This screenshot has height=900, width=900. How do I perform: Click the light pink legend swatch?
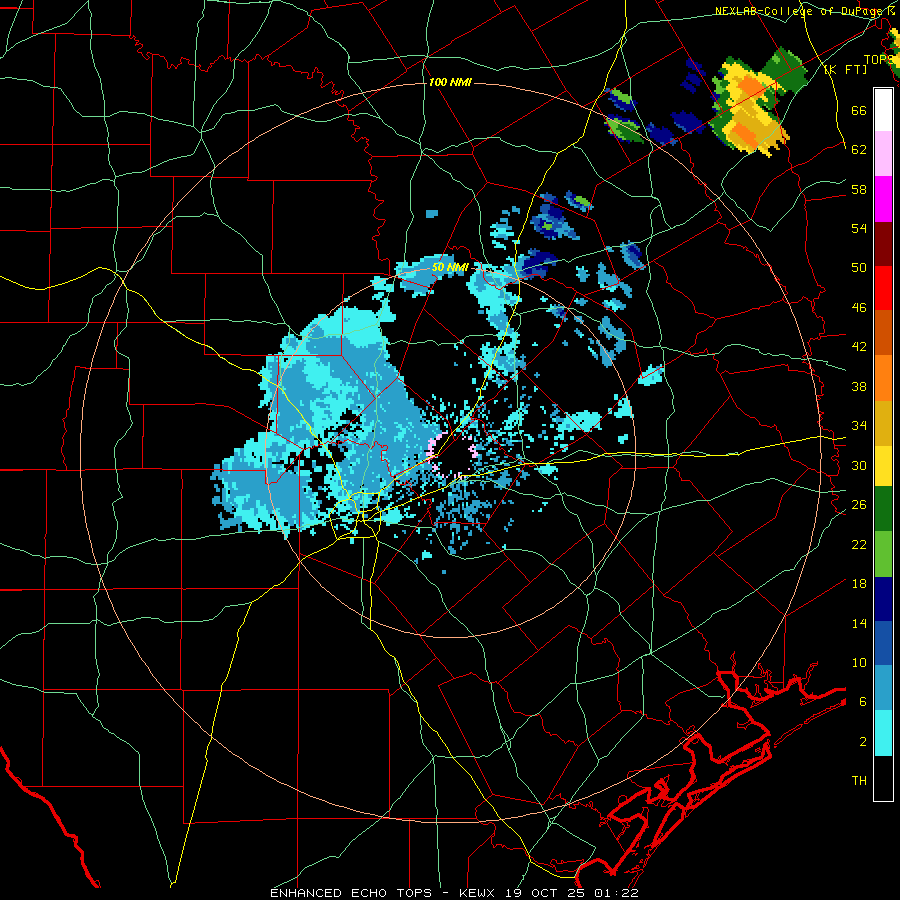pyautogui.click(x=883, y=153)
